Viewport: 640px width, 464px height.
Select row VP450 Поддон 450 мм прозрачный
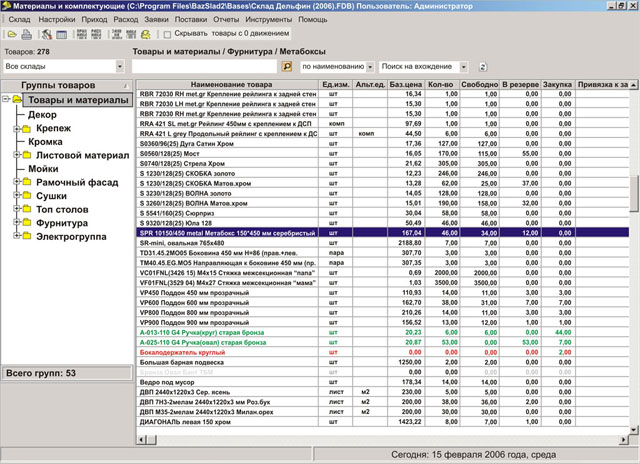pyautogui.click(x=383, y=293)
